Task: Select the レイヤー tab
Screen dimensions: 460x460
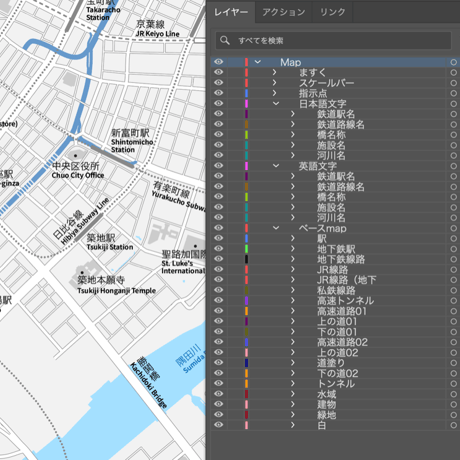Action: 231,12
